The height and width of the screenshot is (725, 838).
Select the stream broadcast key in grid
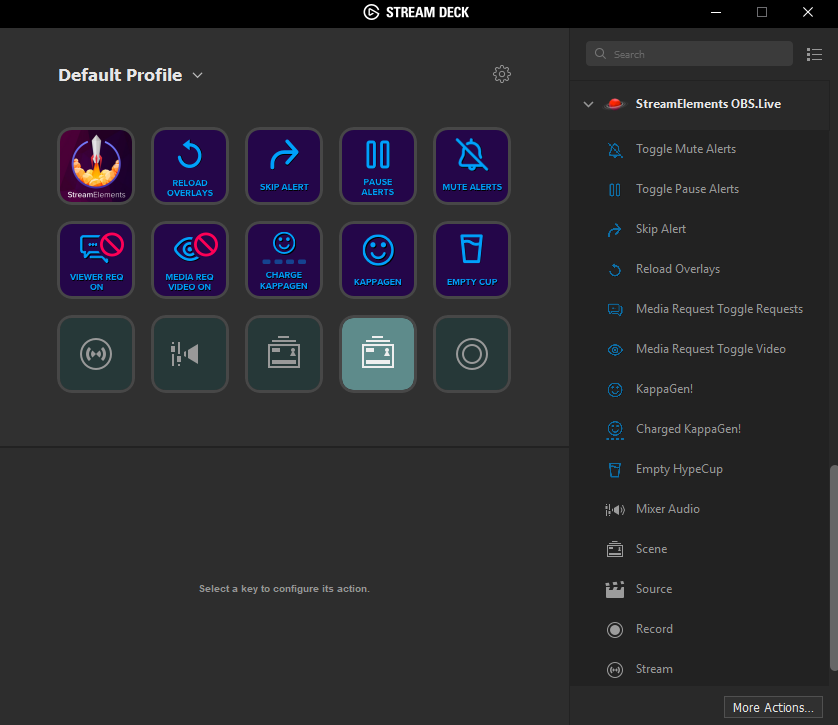coord(96,354)
